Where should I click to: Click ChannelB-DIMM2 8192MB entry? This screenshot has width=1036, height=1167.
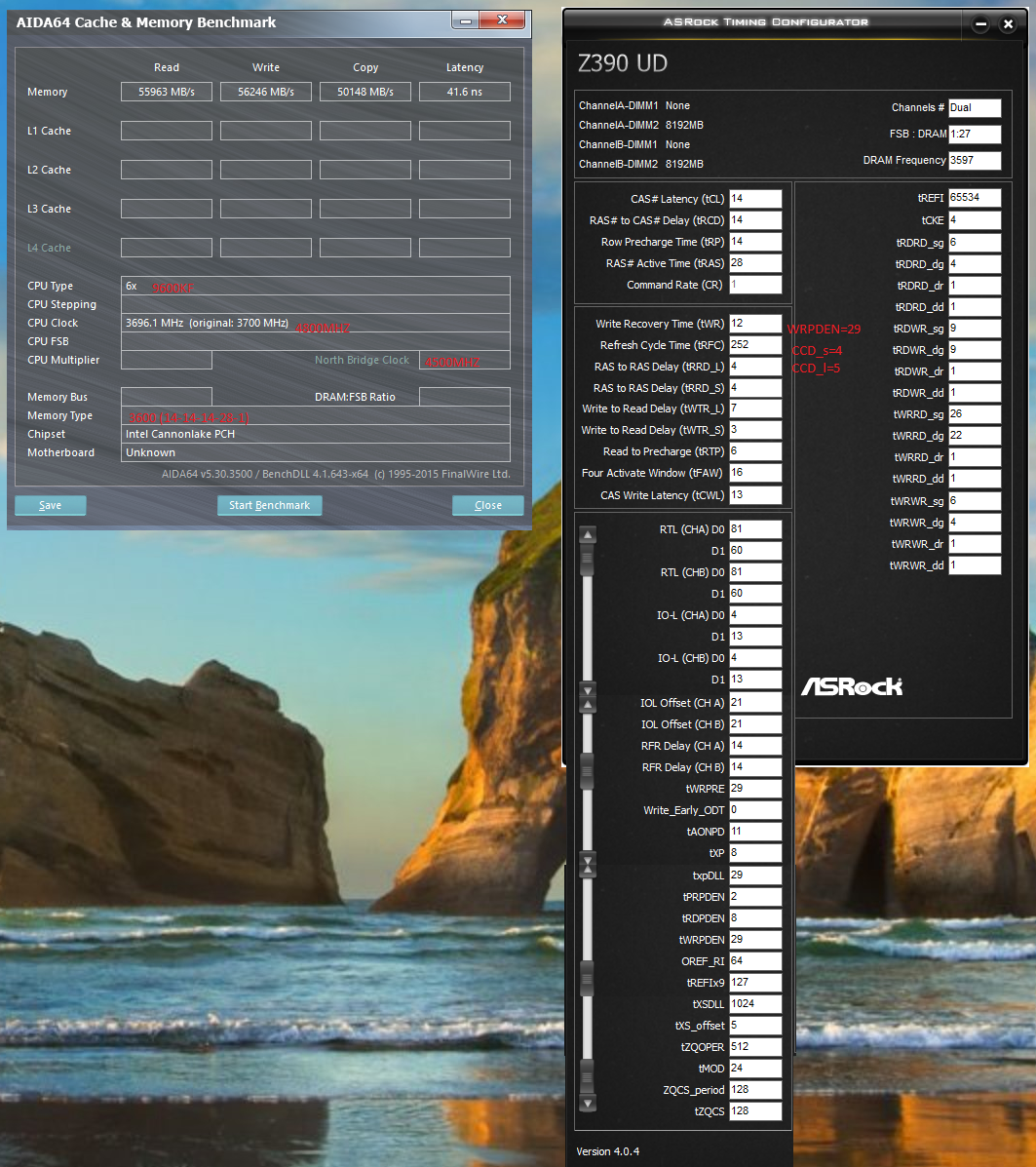coord(641,164)
